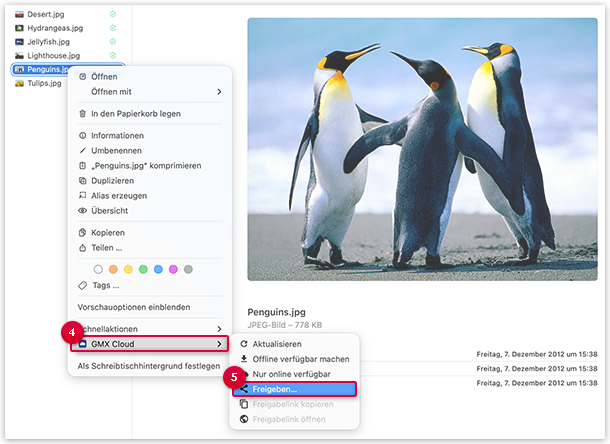Click the trash icon for In den Papierkorb legen
The height and width of the screenshot is (444, 610).
82,113
